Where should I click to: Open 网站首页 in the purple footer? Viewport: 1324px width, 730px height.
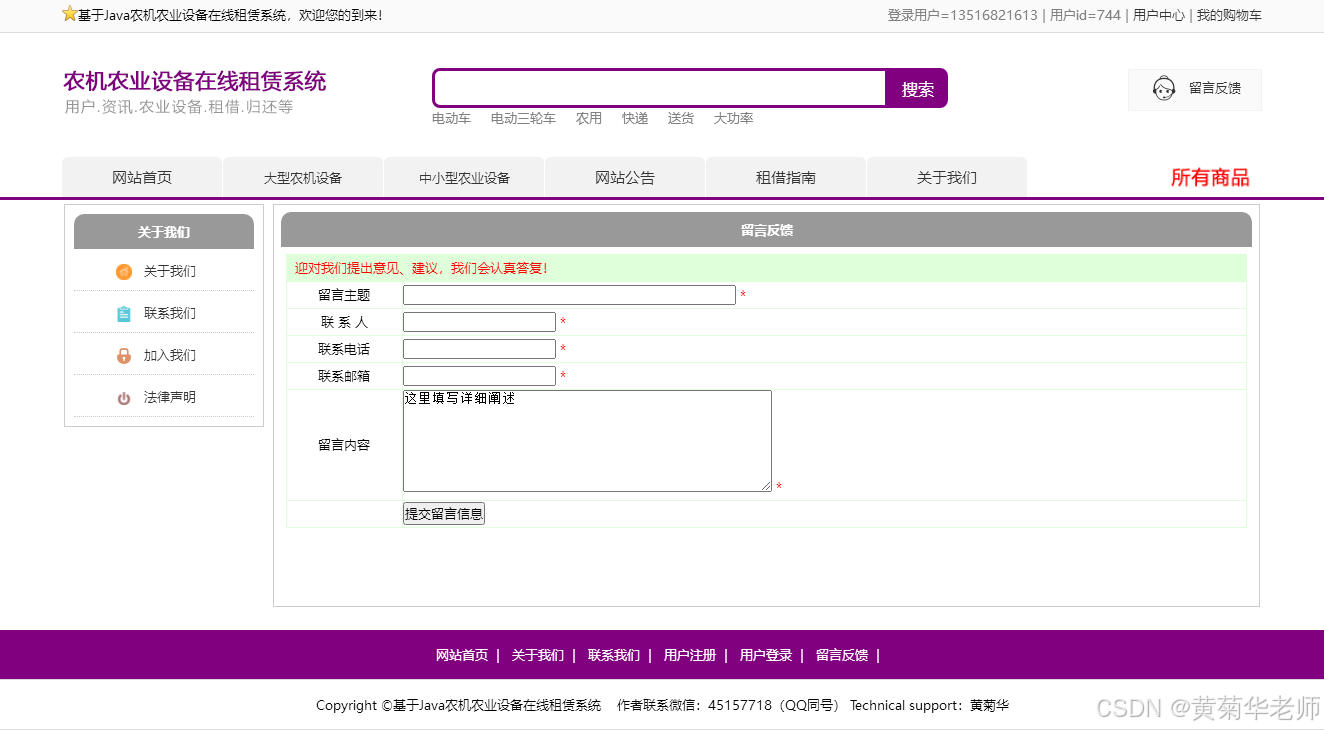point(462,655)
